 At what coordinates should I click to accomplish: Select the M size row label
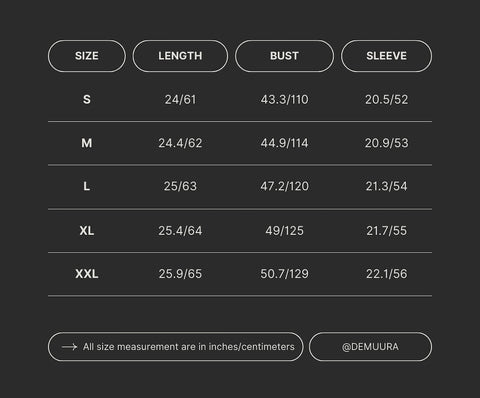click(x=87, y=143)
